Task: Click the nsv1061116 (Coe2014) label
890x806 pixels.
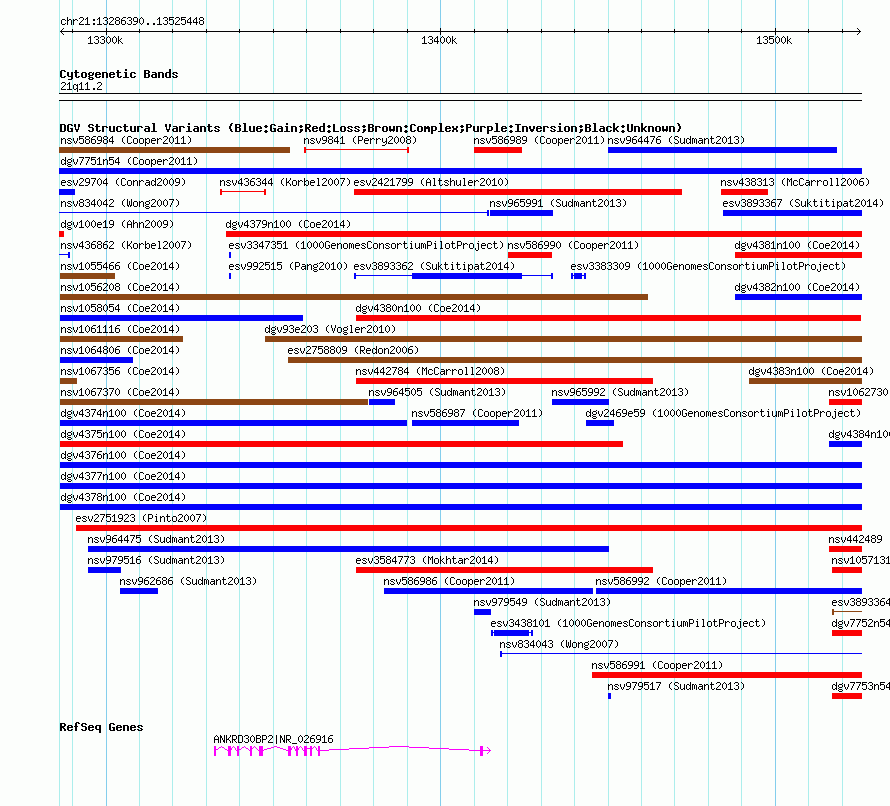Action: (120, 329)
